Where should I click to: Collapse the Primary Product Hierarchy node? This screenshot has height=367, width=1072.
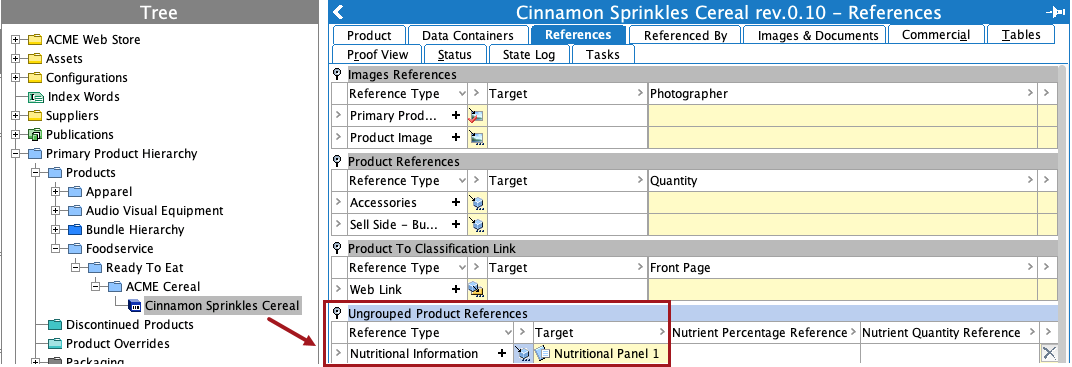tap(16, 154)
